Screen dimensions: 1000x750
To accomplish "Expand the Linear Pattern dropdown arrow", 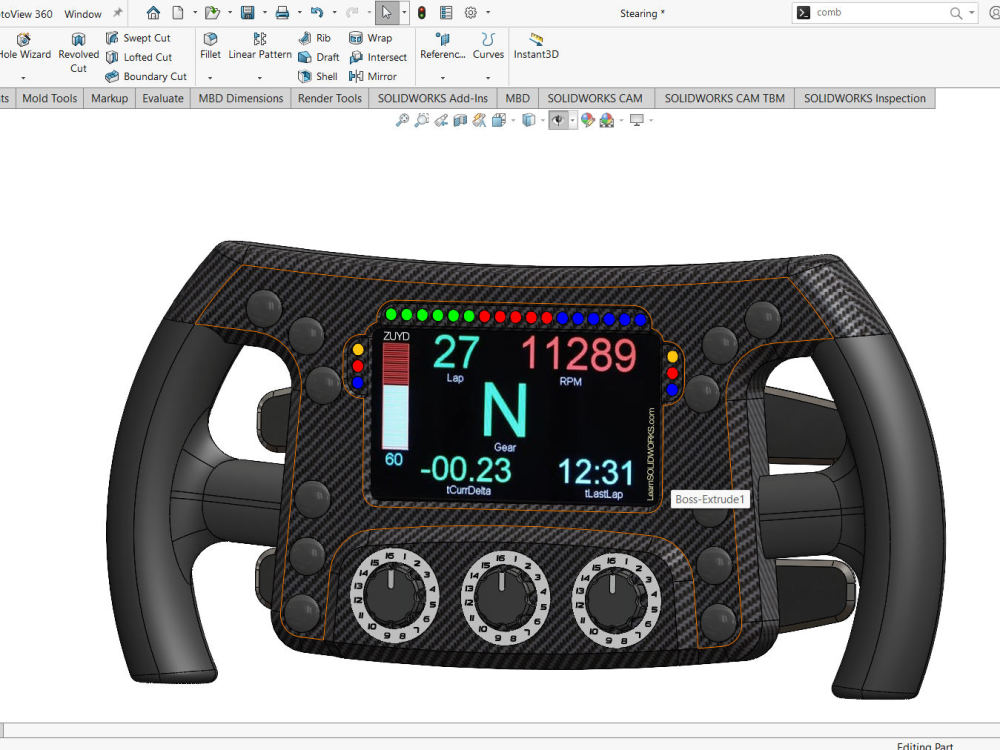I will 260,78.
